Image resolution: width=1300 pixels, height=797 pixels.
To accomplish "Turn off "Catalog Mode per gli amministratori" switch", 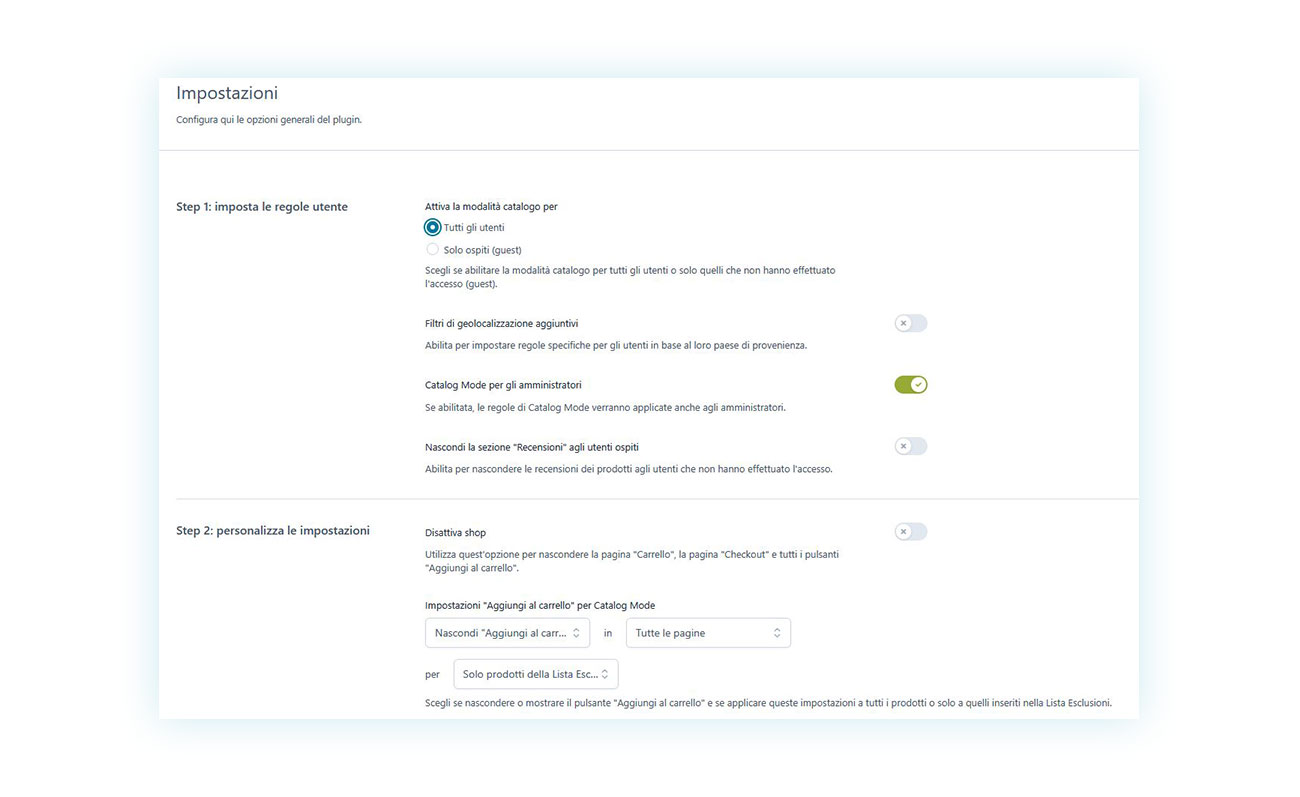I will [910, 385].
